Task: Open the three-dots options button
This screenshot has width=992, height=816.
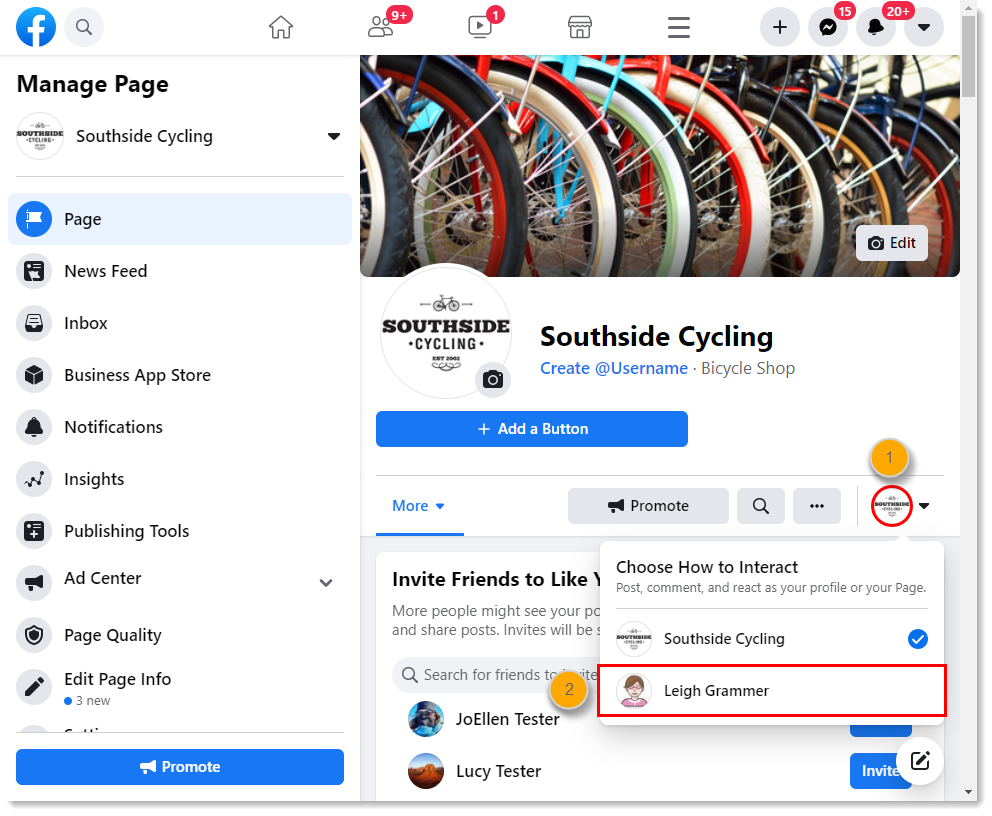Action: pyautogui.click(x=817, y=506)
